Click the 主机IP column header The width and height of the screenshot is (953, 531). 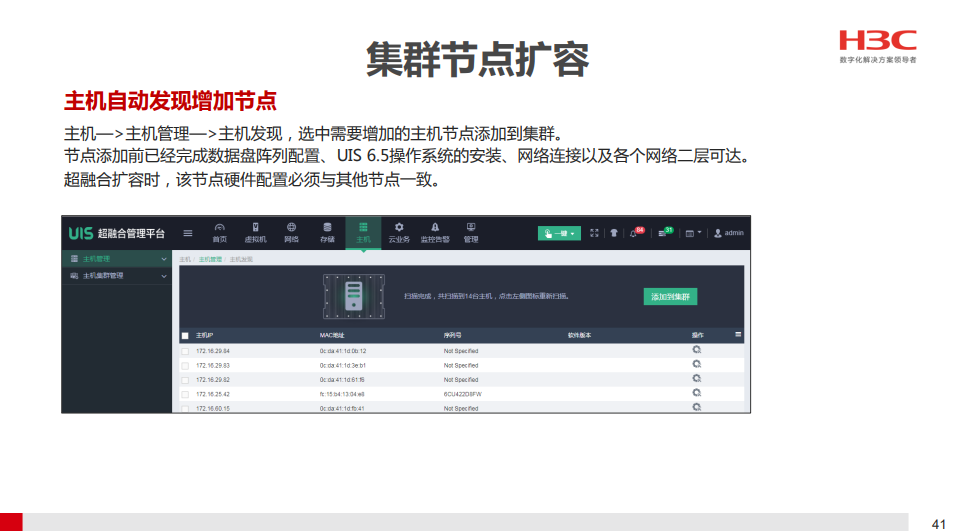(x=204, y=335)
